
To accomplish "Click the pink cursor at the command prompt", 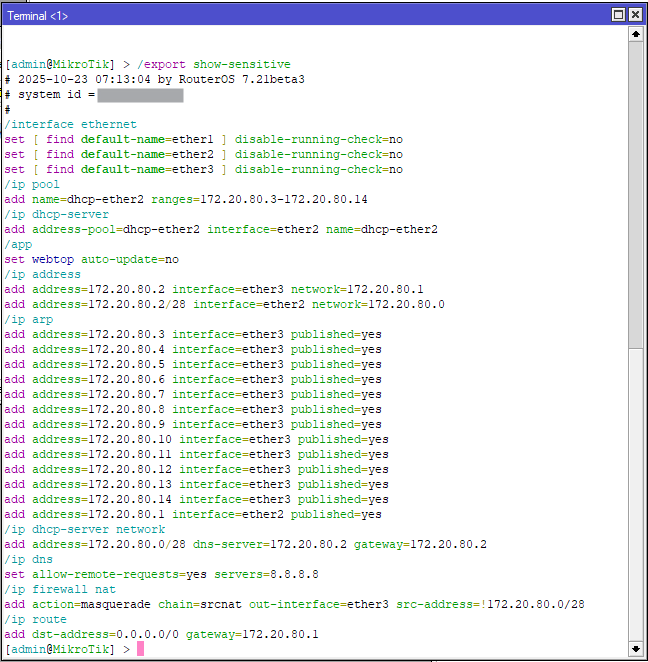I will click(140, 648).
